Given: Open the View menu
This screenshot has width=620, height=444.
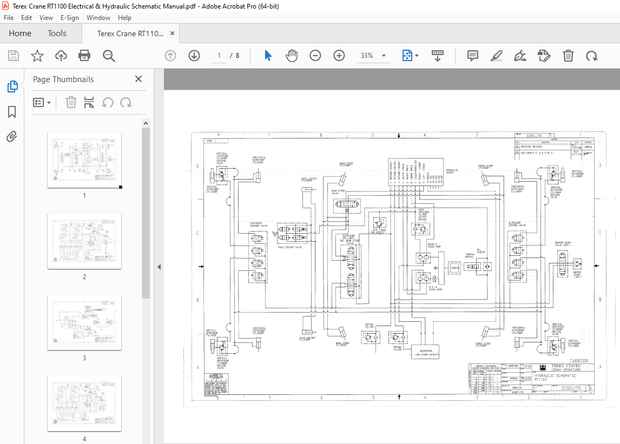Looking at the screenshot, I should pos(46,18).
